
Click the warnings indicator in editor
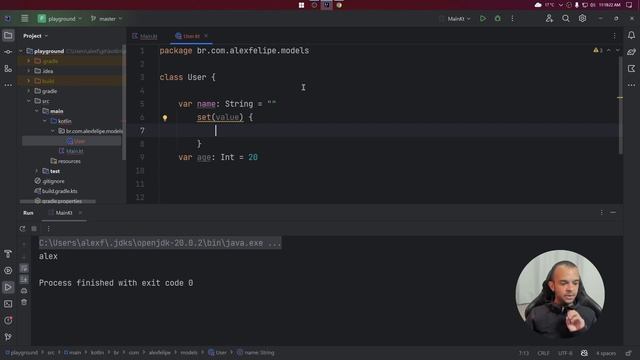click(x=598, y=50)
